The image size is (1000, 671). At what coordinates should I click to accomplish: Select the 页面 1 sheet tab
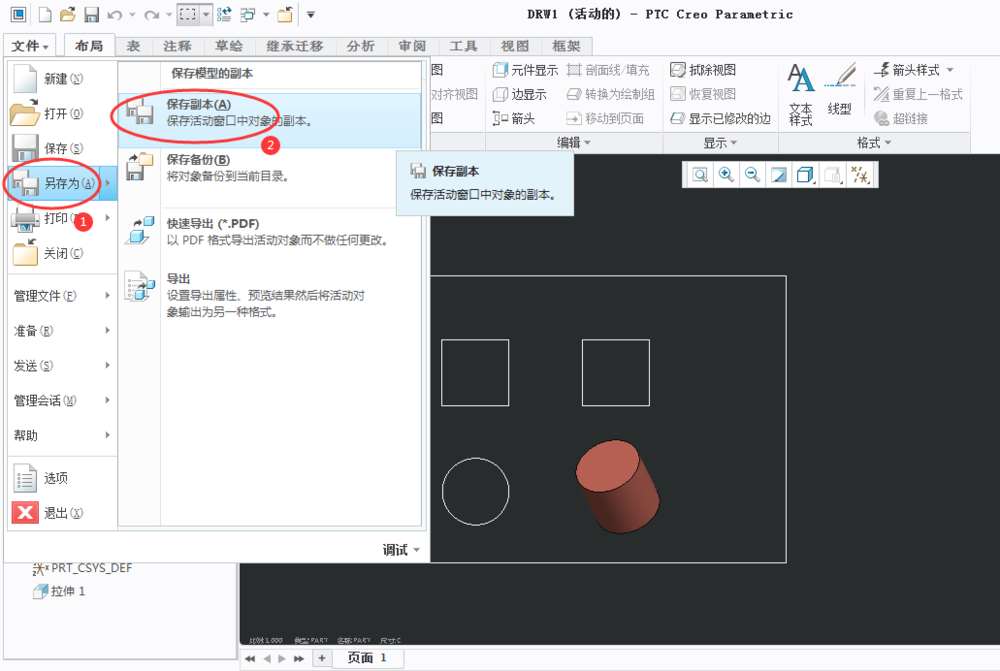click(x=367, y=658)
